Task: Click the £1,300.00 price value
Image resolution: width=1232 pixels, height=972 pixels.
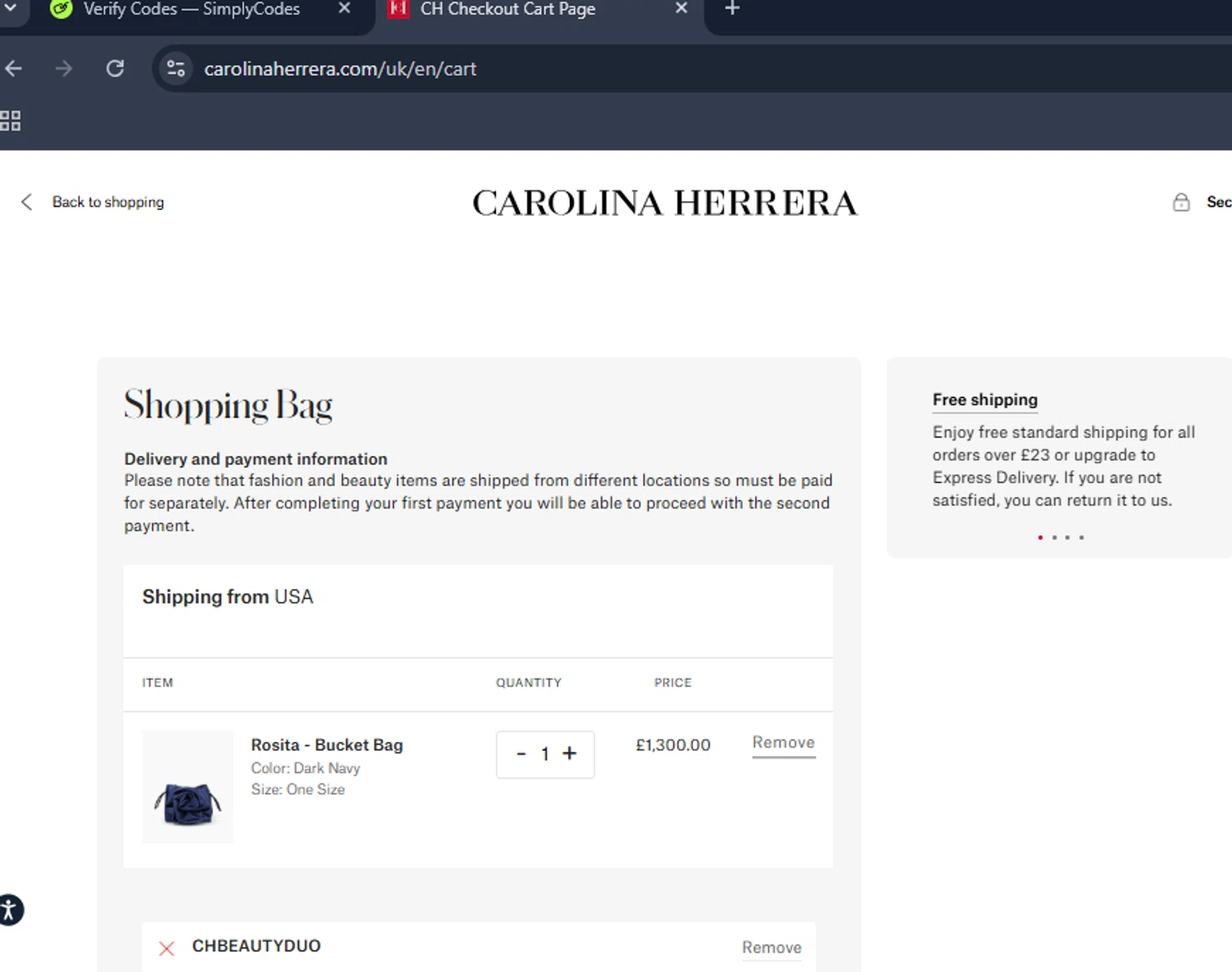Action: point(673,745)
